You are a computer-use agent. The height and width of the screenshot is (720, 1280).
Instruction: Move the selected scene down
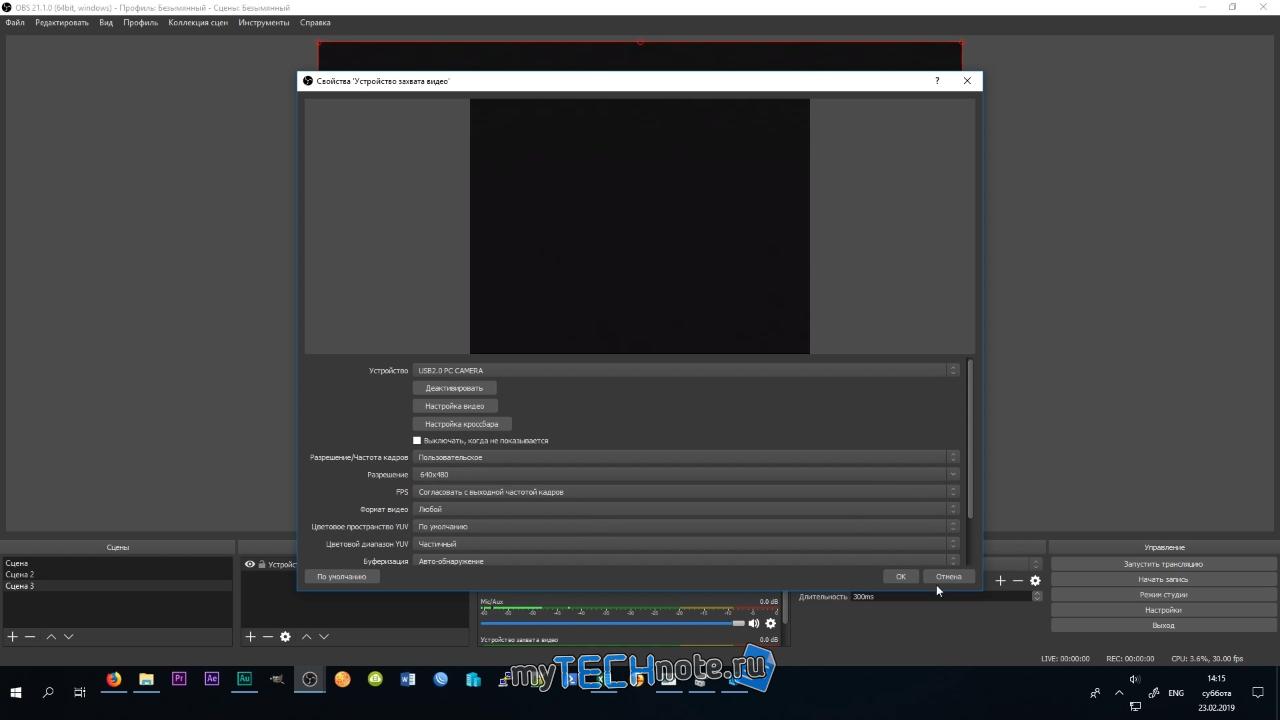click(x=68, y=637)
